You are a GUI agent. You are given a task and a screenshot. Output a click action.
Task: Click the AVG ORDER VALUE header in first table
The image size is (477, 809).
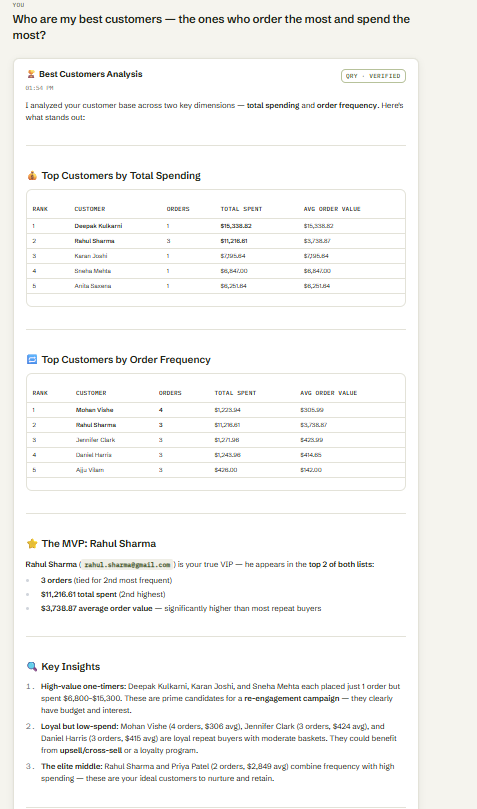pyautogui.click(x=332, y=209)
